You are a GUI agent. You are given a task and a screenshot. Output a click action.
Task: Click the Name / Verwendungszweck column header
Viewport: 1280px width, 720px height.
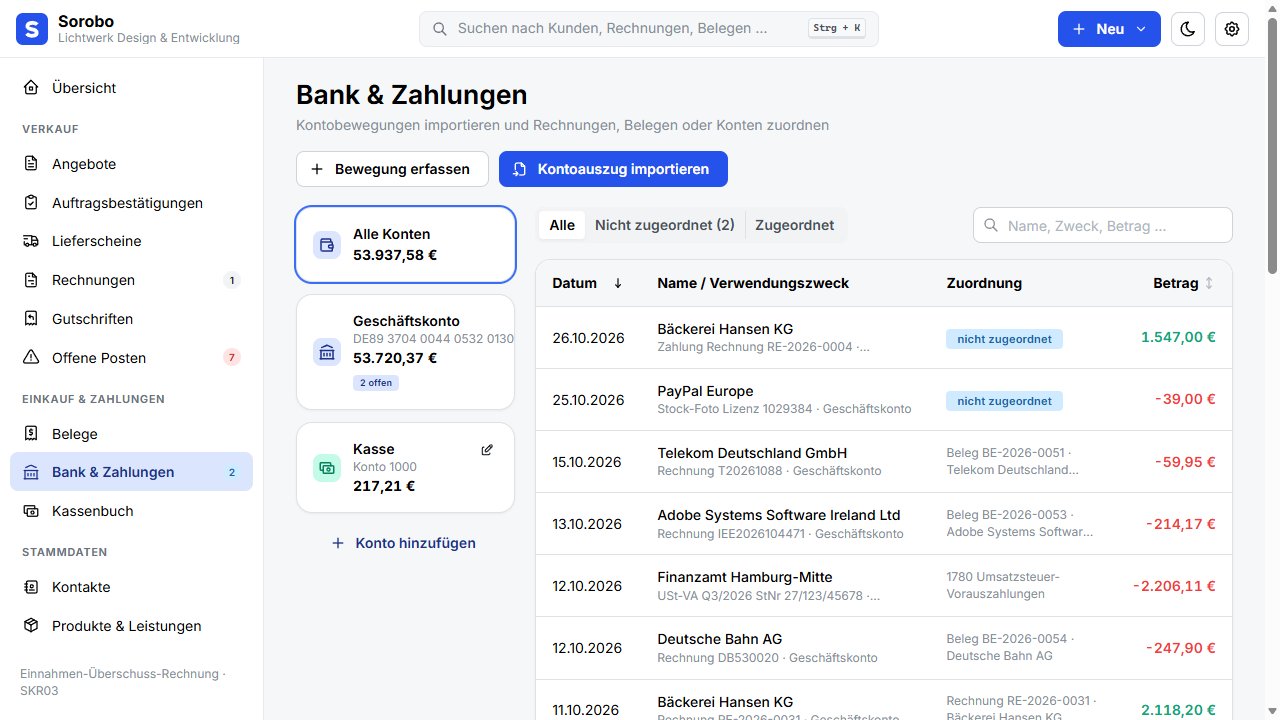pos(753,283)
